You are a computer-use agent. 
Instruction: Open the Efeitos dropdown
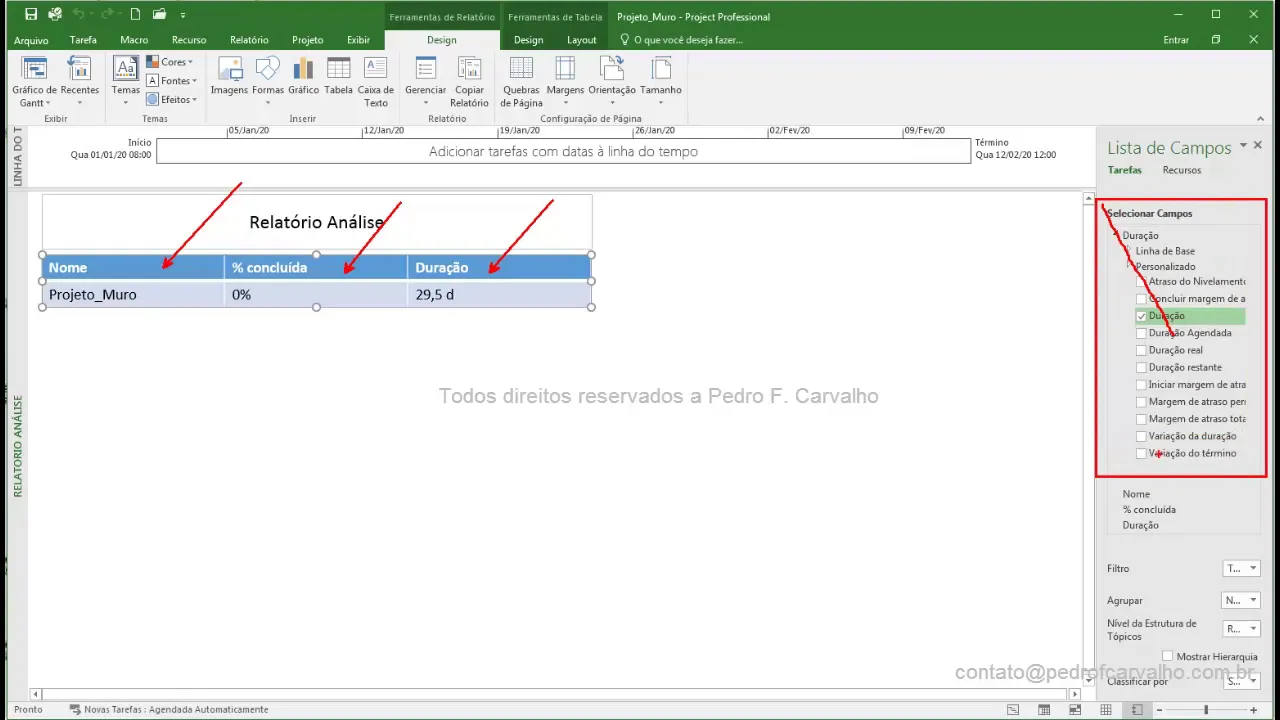point(172,100)
